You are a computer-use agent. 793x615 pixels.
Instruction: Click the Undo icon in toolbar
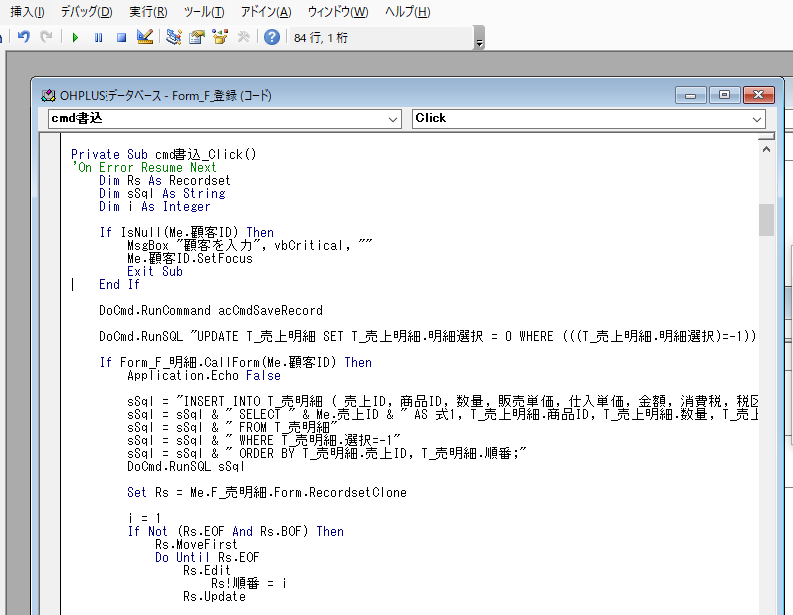pyautogui.click(x=24, y=37)
